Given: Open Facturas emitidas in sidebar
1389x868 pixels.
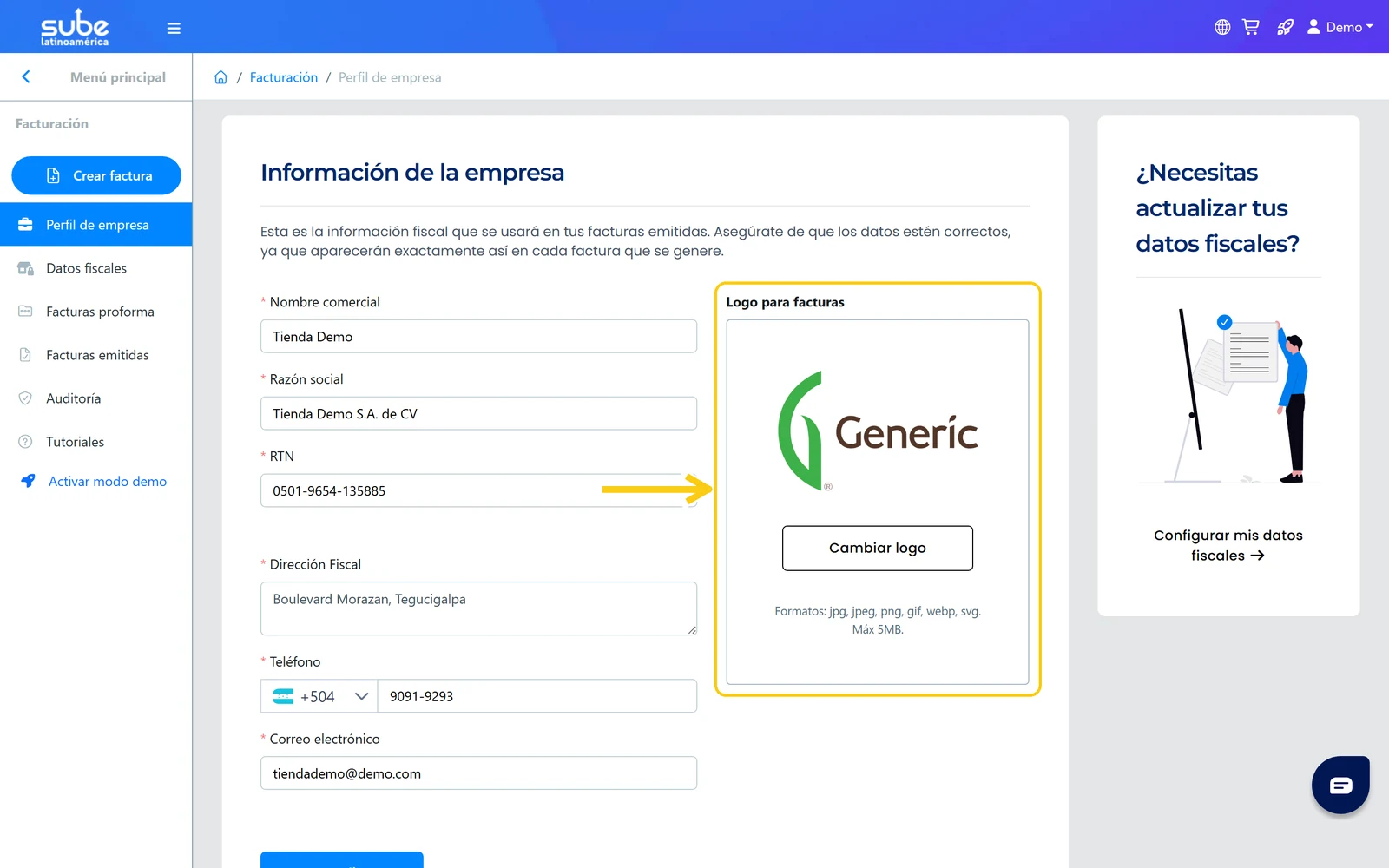Looking at the screenshot, I should point(96,355).
